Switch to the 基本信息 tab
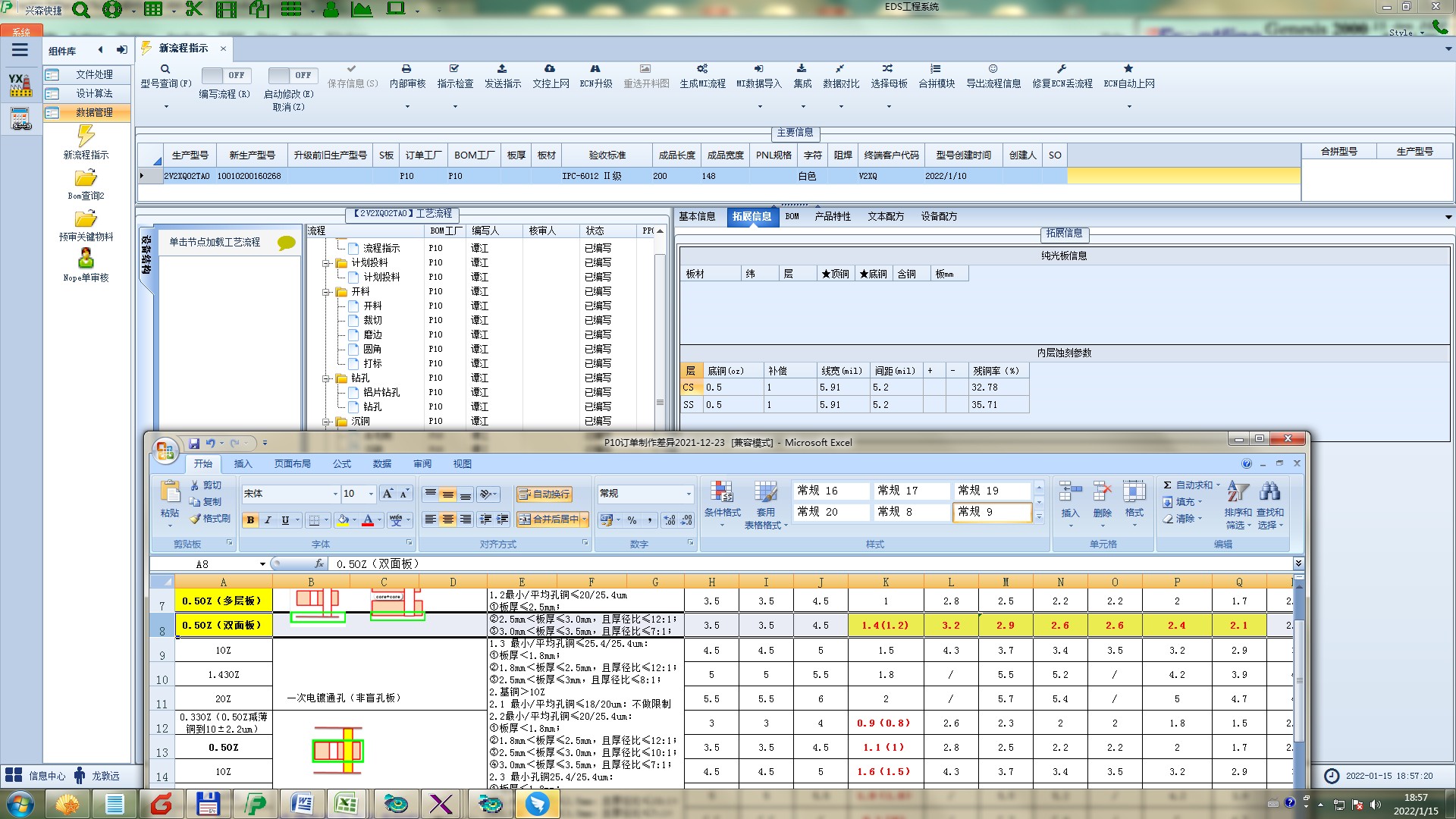Screen dimensions: 1456x819 [x=697, y=217]
